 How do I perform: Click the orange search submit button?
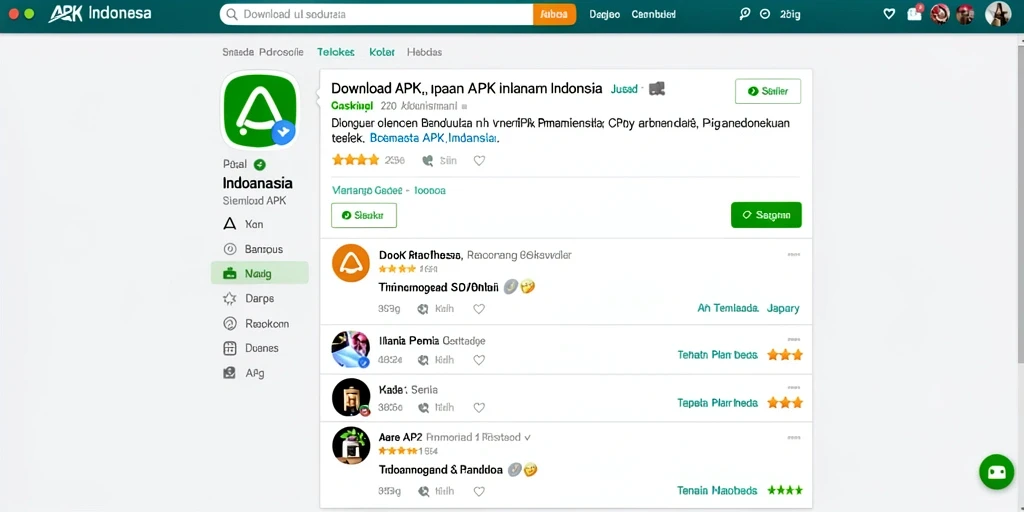(x=554, y=14)
